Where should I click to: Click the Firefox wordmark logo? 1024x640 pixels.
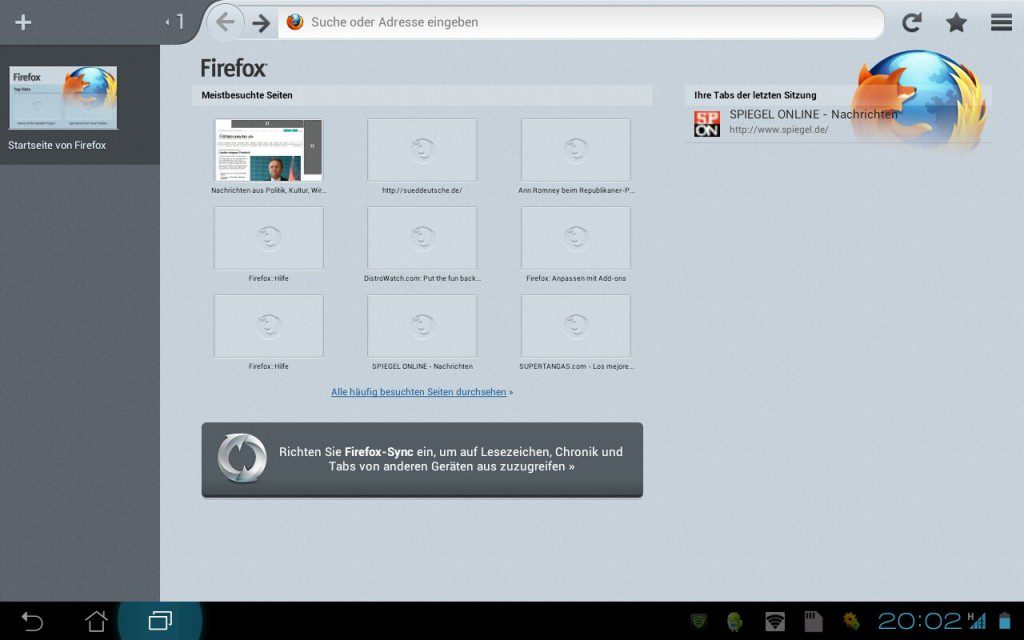[x=233, y=68]
